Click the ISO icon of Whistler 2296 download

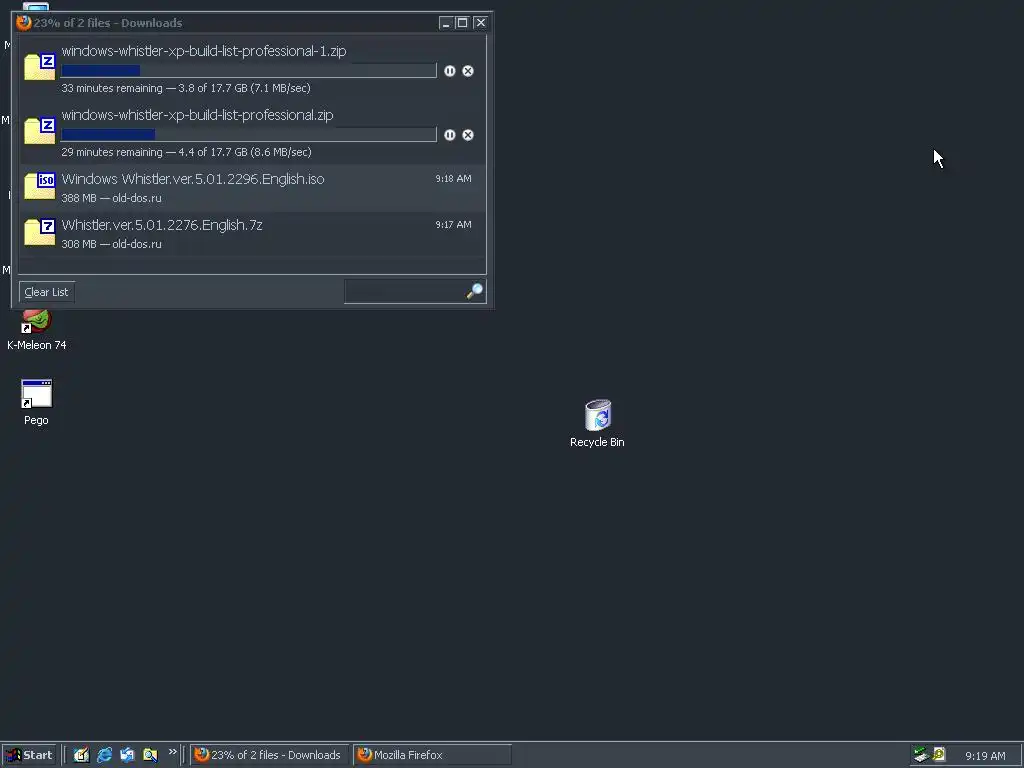[40, 186]
